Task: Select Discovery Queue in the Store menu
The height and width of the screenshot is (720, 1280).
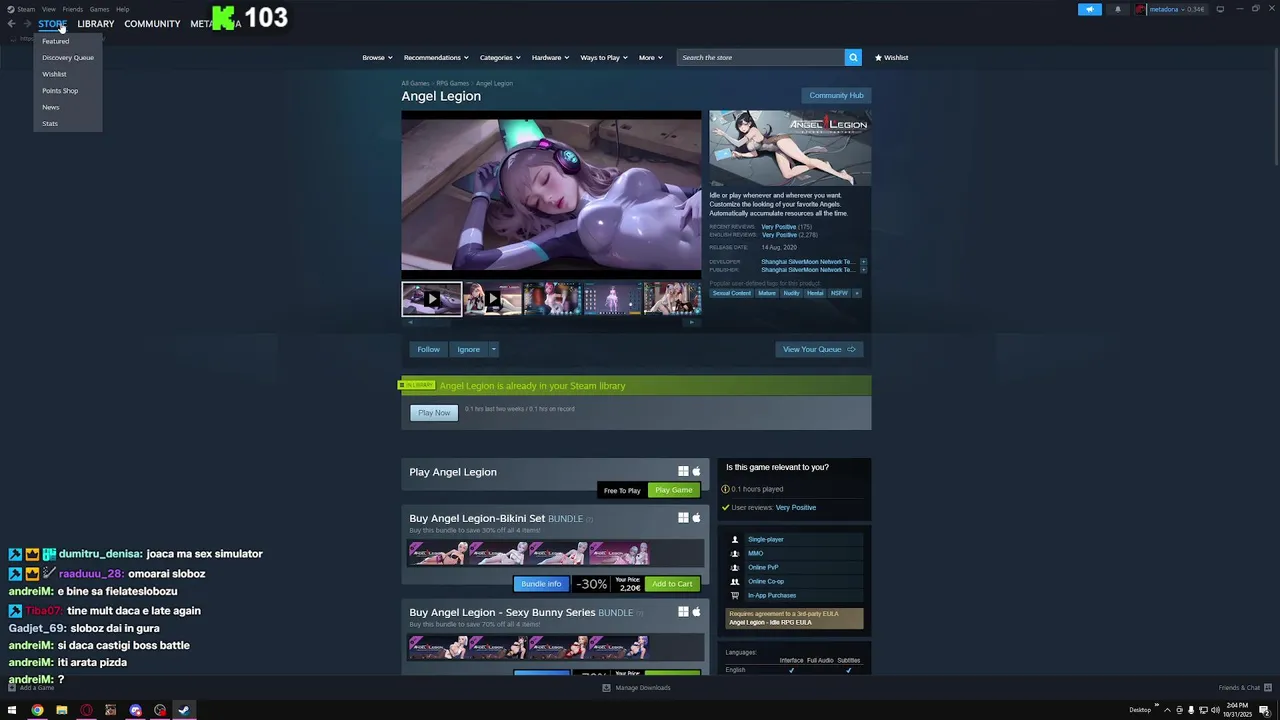Action: pos(68,57)
